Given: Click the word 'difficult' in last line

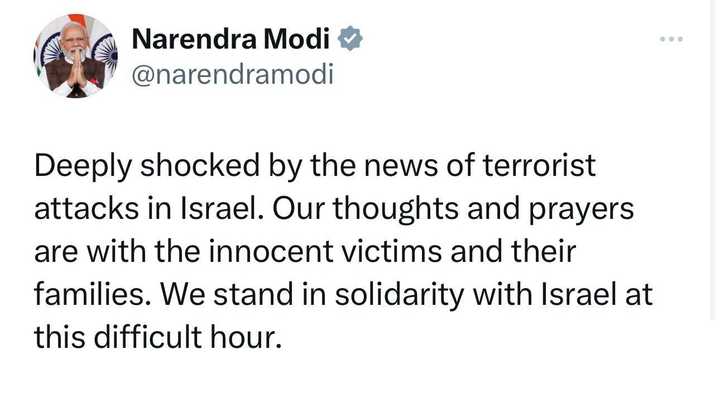Looking at the screenshot, I should point(148,337).
